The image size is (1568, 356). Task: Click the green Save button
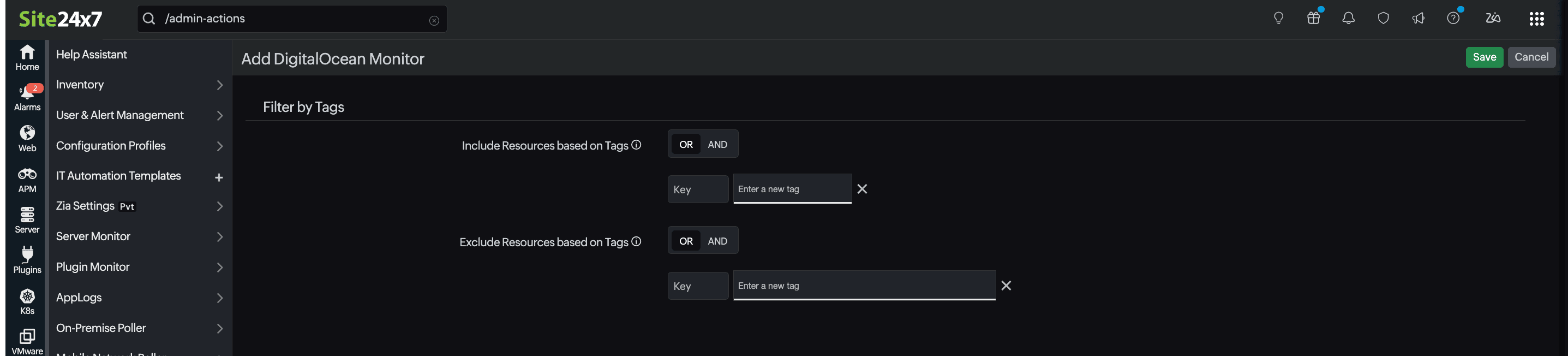(1484, 57)
